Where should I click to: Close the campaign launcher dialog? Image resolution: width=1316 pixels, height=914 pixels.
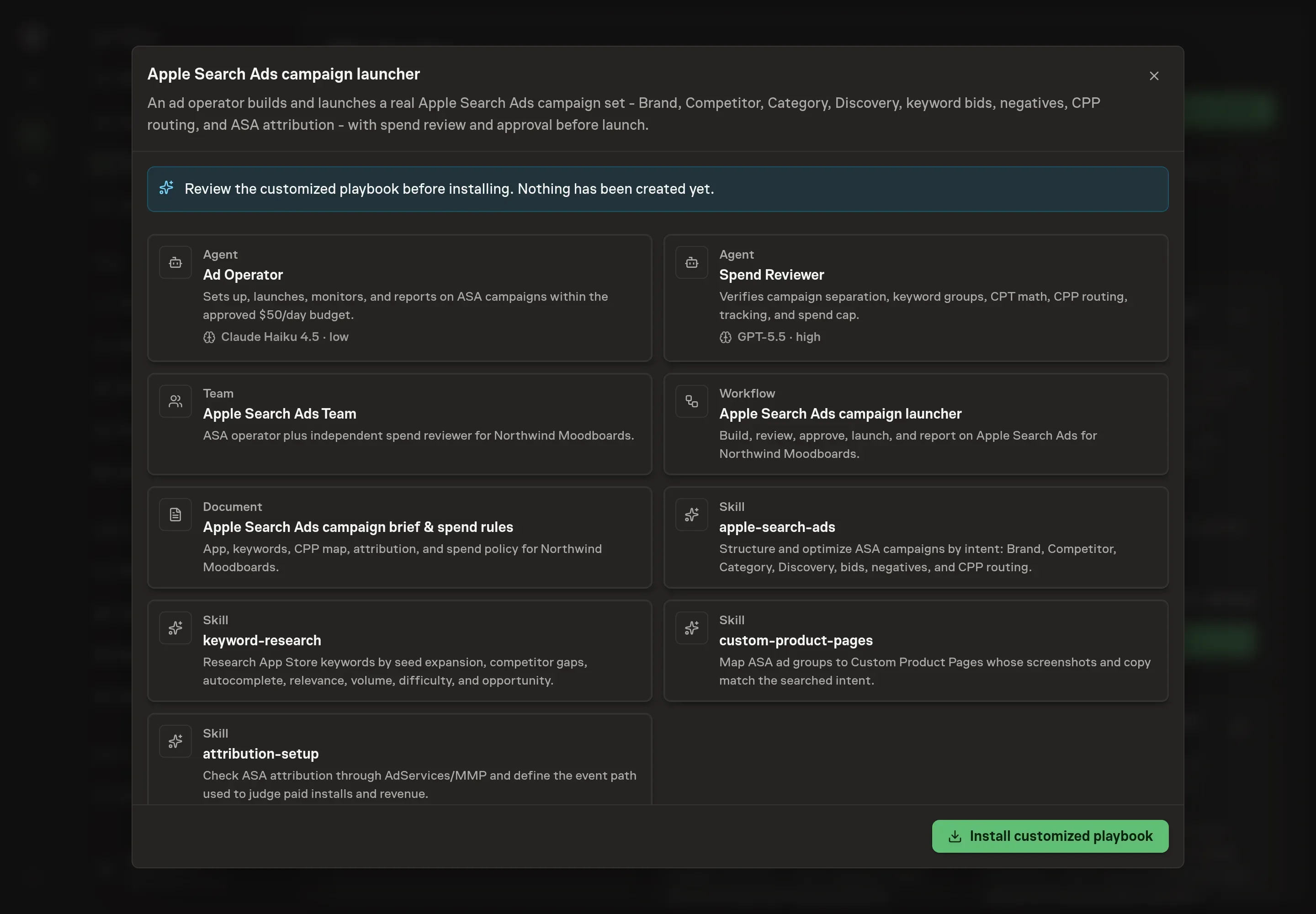tap(1153, 76)
